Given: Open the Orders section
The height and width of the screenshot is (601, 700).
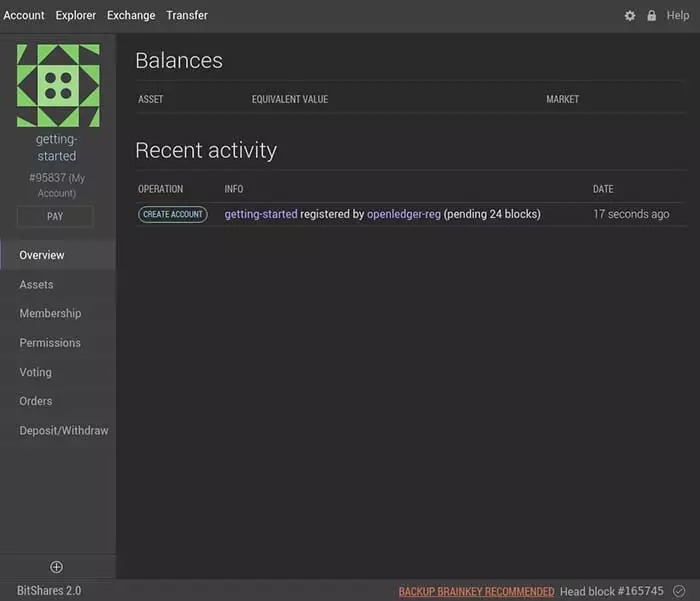Looking at the screenshot, I should (35, 401).
